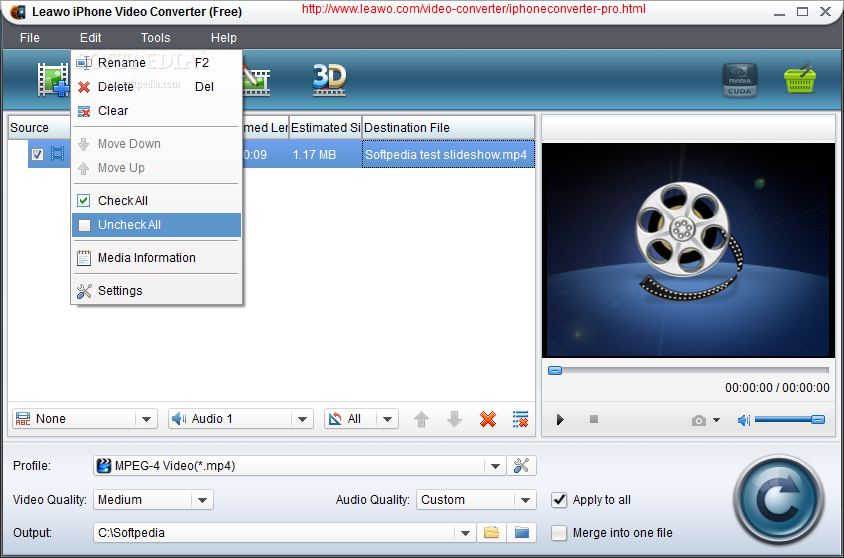Mute audio with the speaker icon
This screenshot has width=844, height=558.
click(744, 420)
